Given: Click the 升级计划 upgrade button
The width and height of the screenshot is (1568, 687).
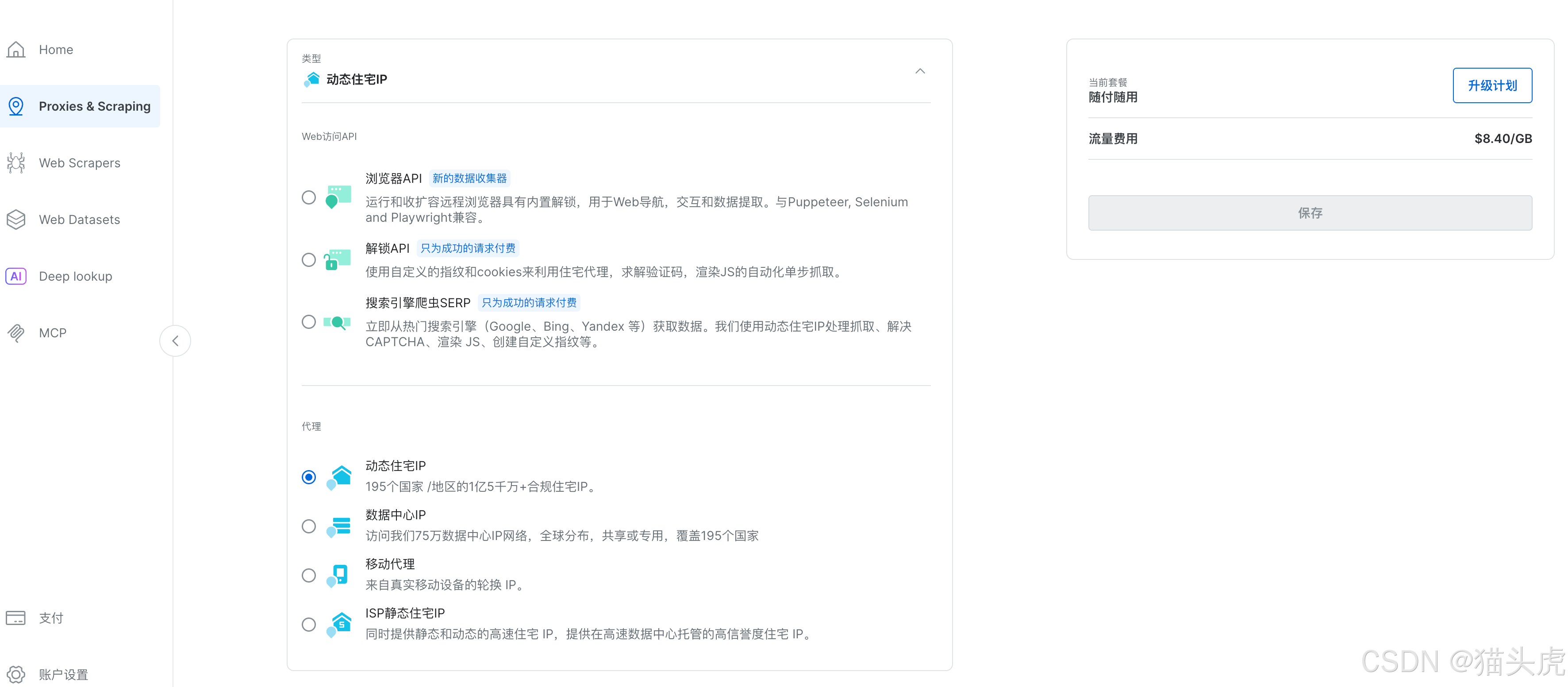Looking at the screenshot, I should tap(1492, 85).
